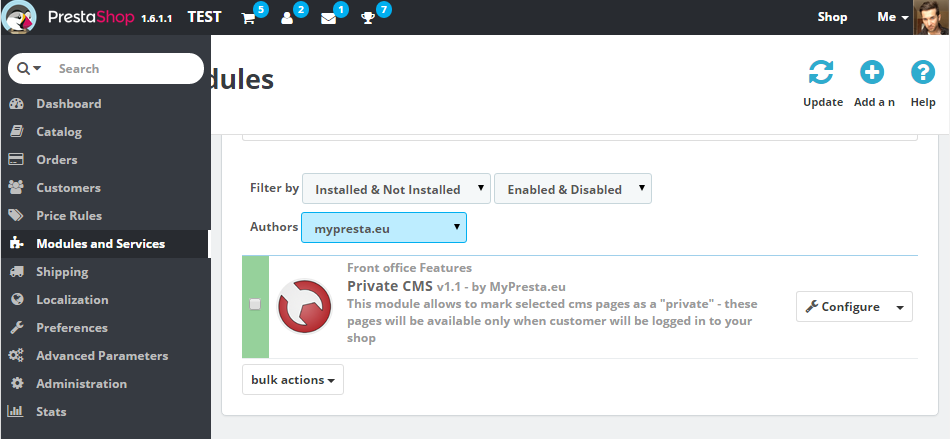Click the Private CMS module title
The image size is (950, 439).
pos(390,286)
